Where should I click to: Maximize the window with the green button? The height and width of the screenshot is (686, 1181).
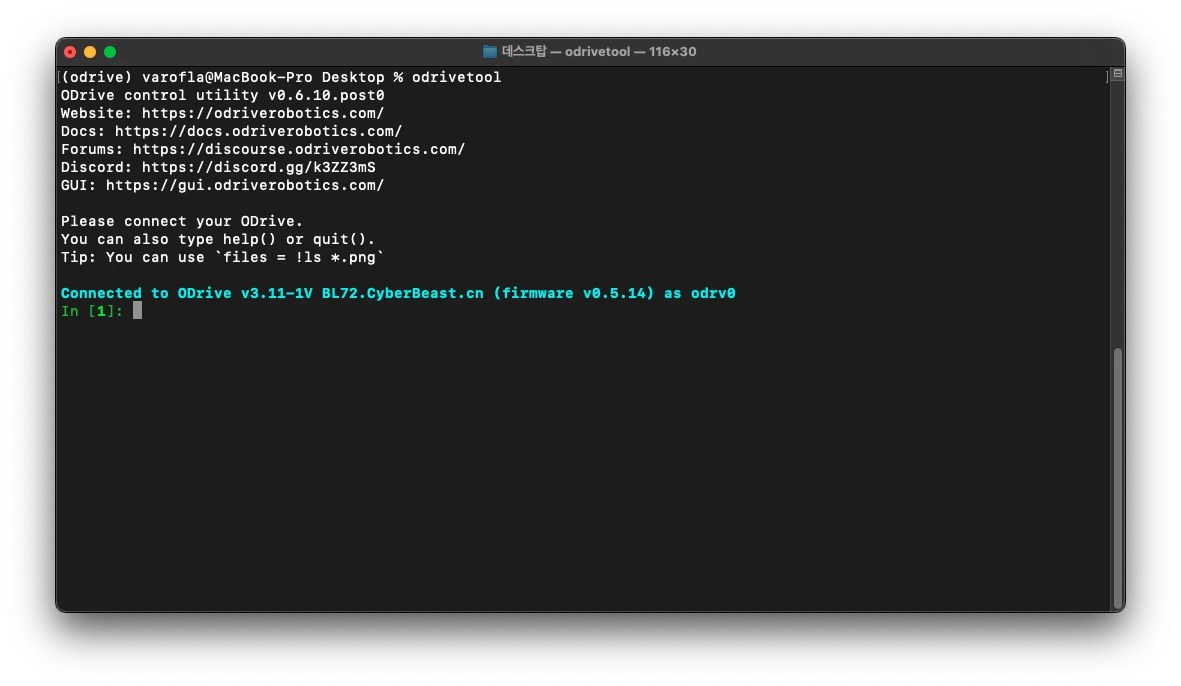(110, 52)
